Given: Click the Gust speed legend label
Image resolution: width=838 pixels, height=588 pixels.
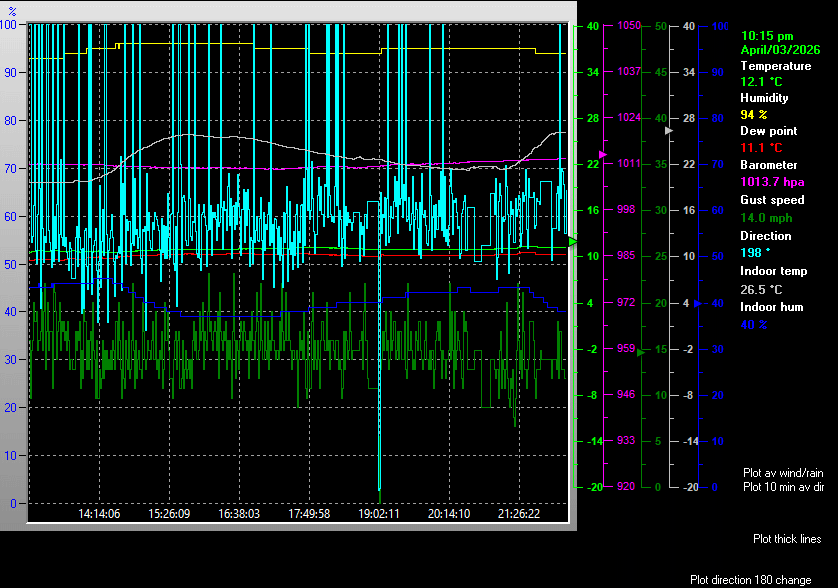Looking at the screenshot, I should [770, 200].
